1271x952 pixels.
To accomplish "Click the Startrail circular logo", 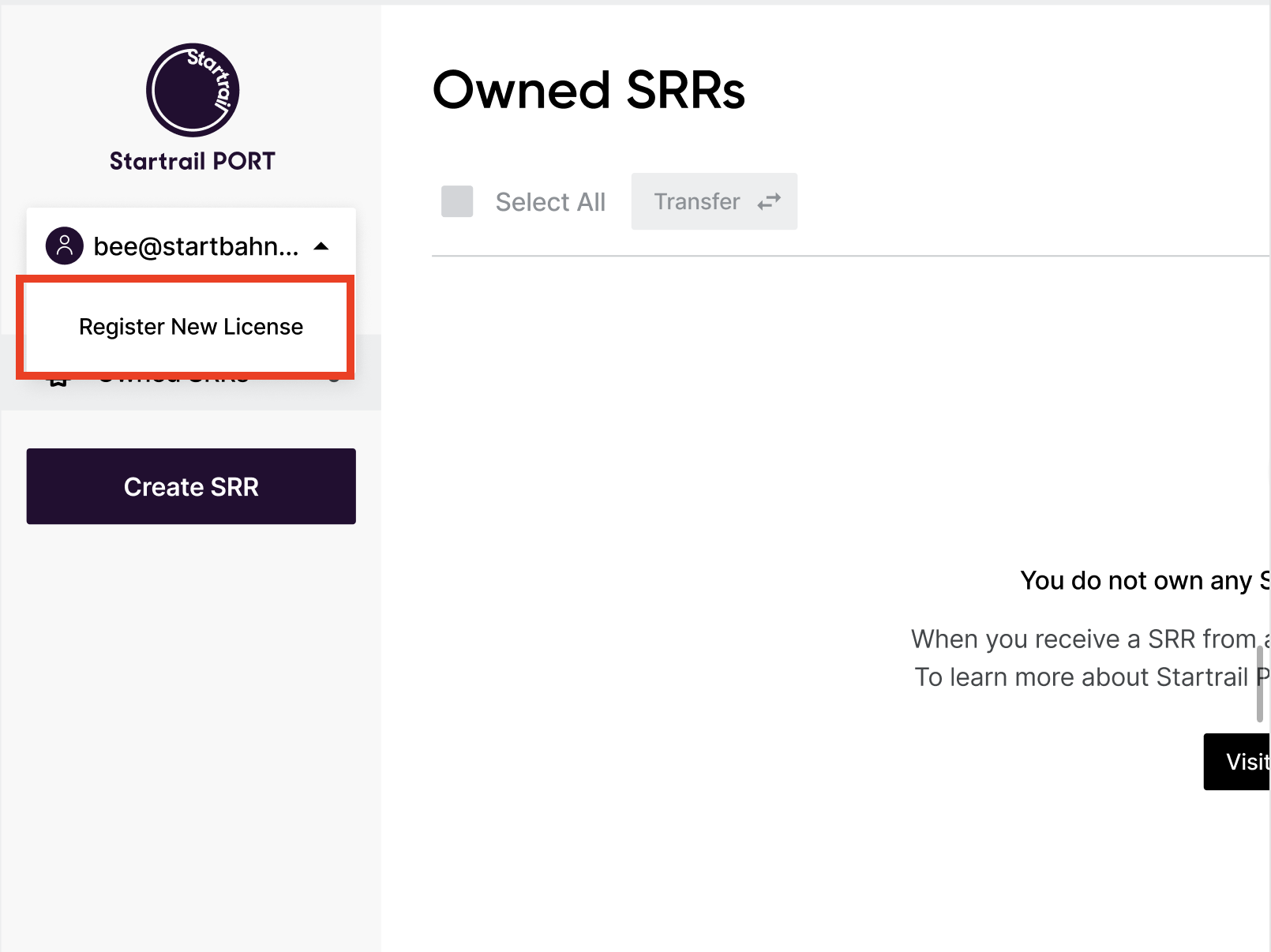I will (192, 90).
